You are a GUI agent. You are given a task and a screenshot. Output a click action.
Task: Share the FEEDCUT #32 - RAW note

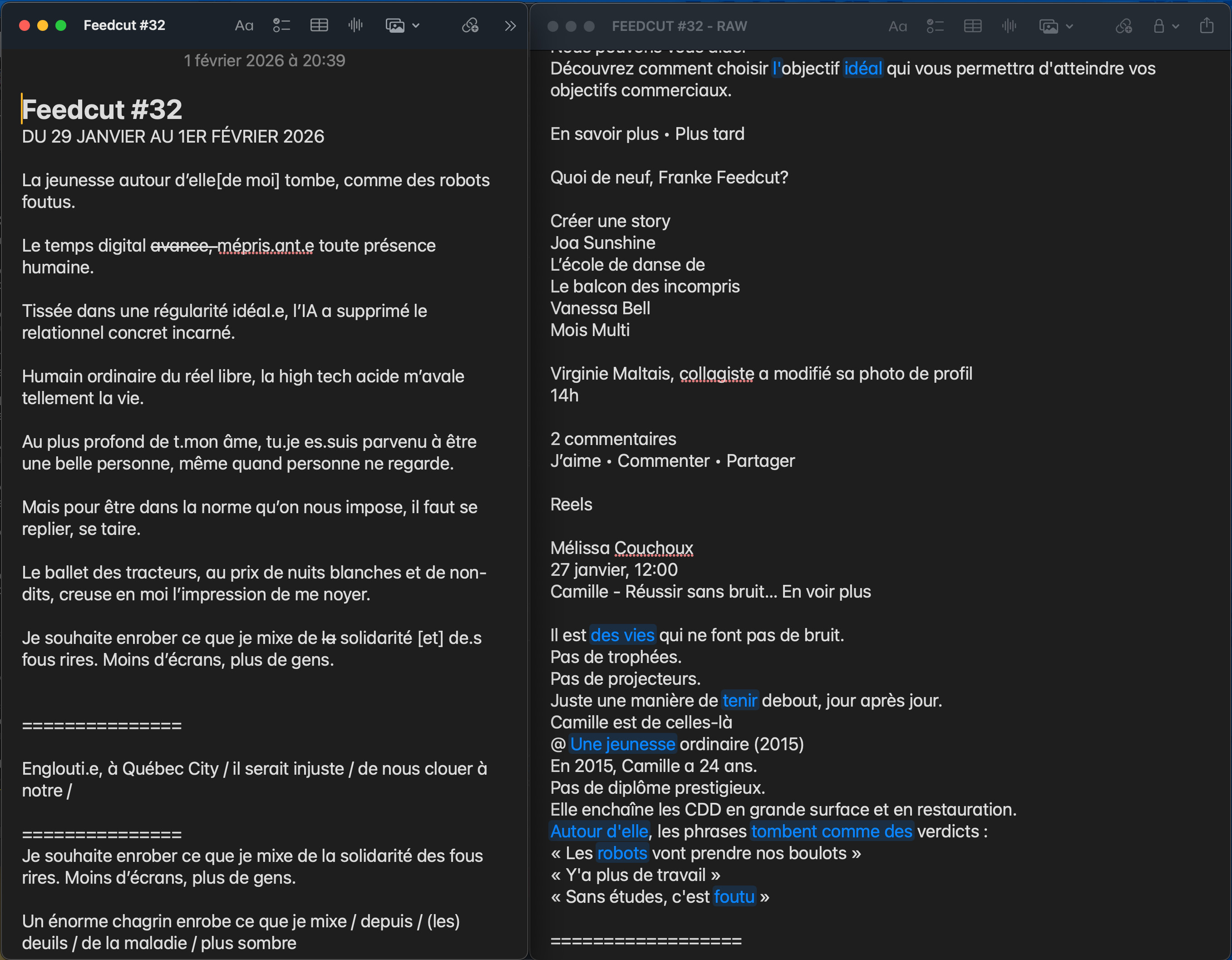coord(1207,25)
